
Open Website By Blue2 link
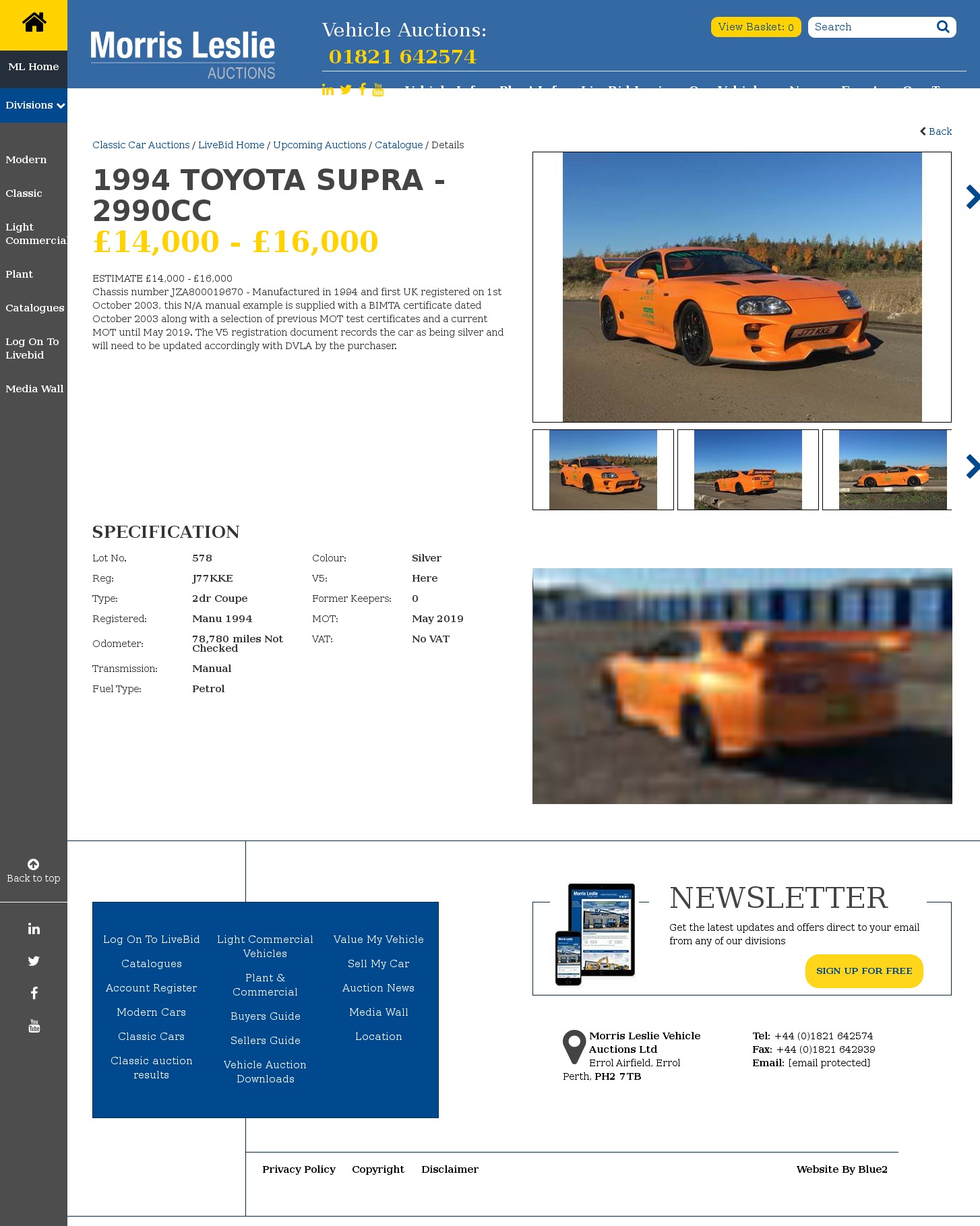click(x=842, y=1169)
